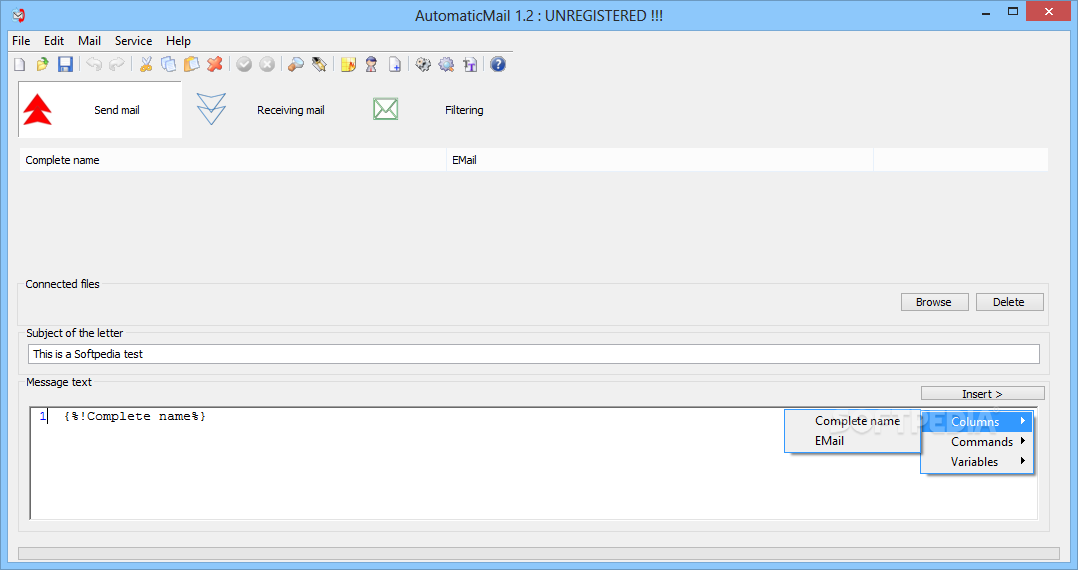Switch to the Send mail tab
Image resolution: width=1078 pixels, height=570 pixels.
[100, 110]
